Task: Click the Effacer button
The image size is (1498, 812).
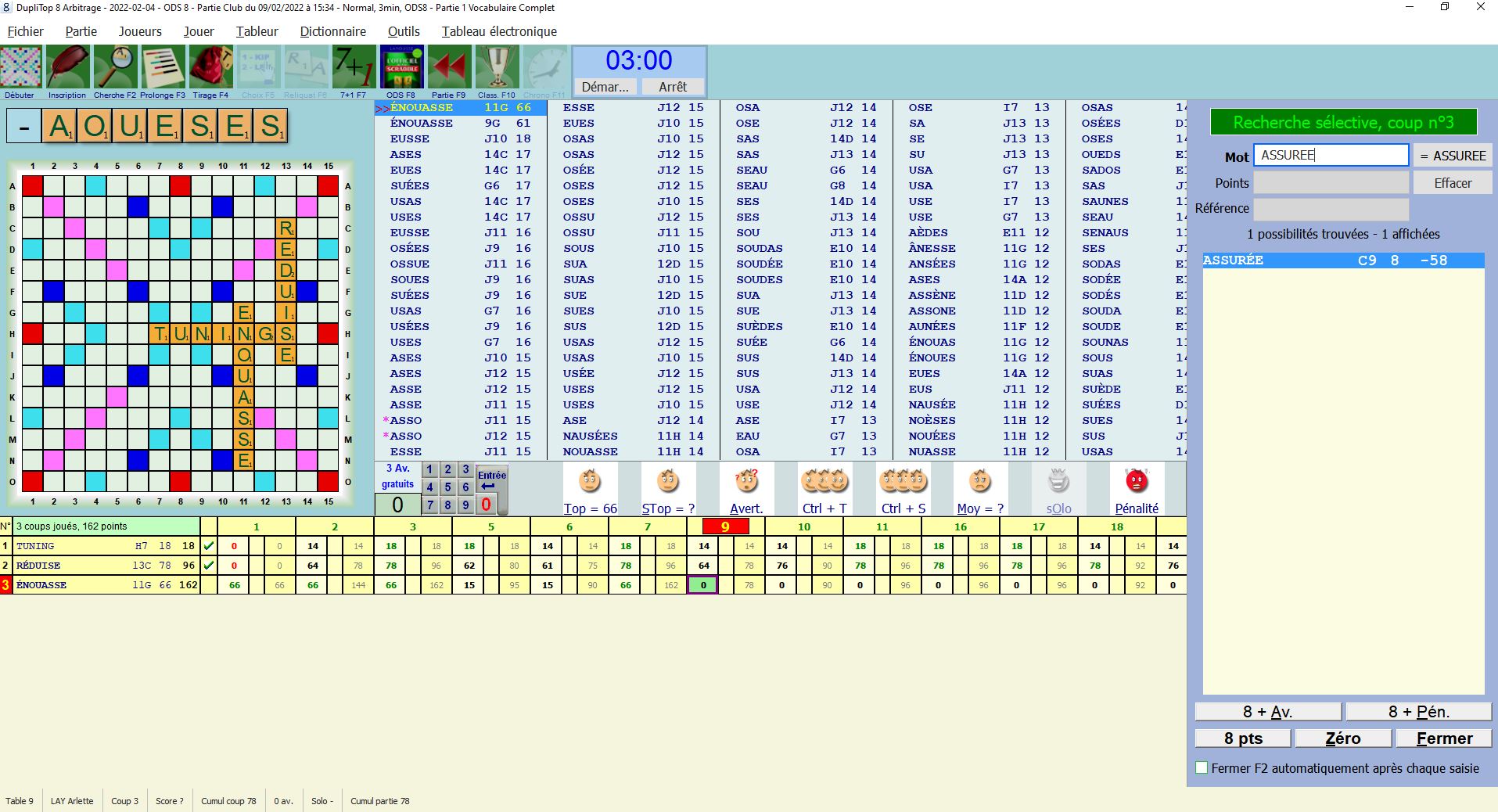Action: pos(1452,183)
